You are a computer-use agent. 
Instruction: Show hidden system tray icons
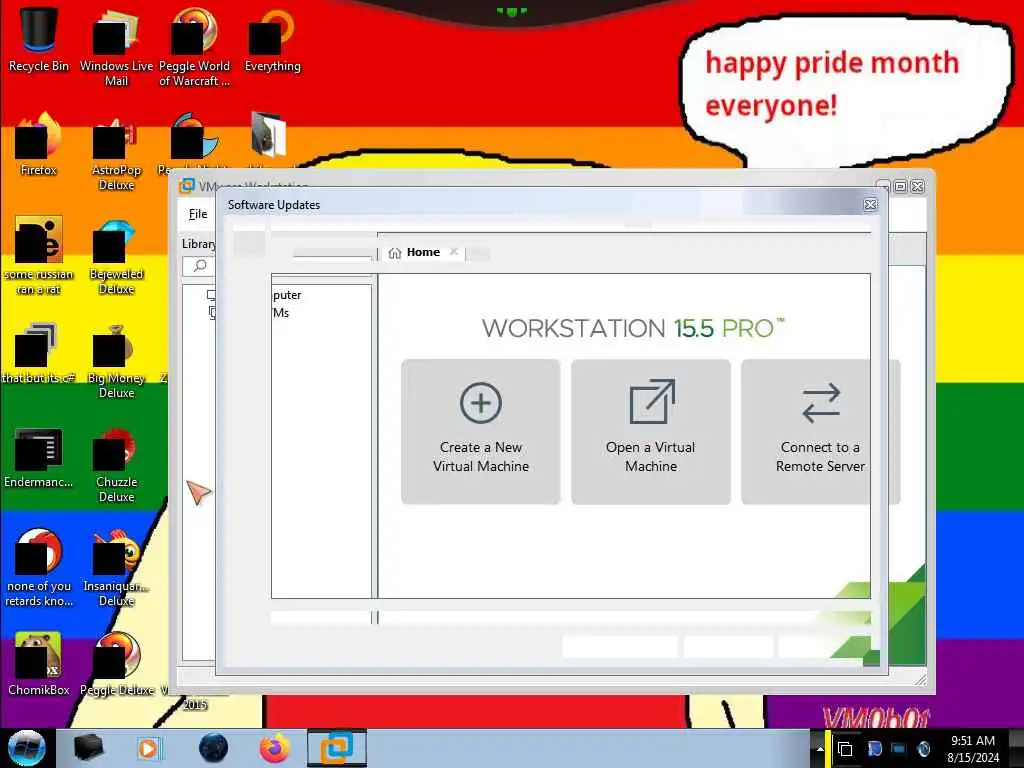click(820, 749)
